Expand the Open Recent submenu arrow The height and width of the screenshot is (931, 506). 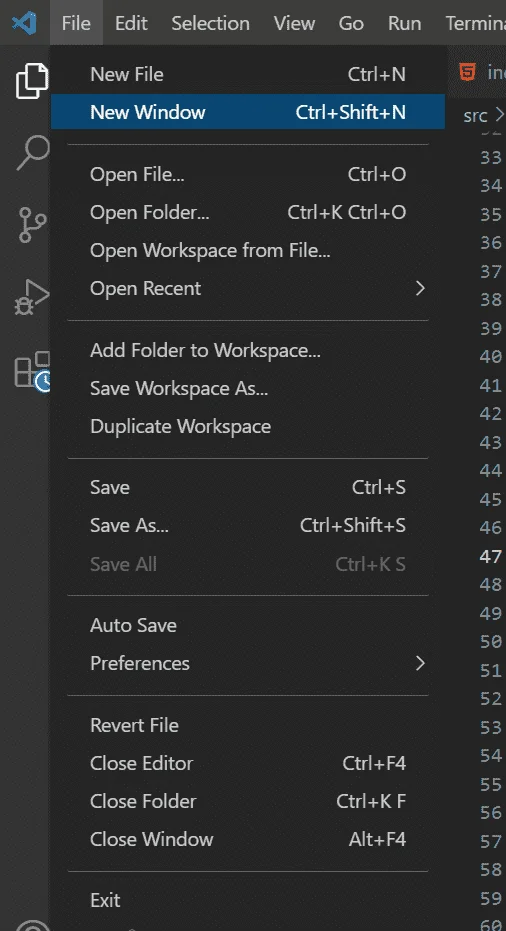(420, 288)
